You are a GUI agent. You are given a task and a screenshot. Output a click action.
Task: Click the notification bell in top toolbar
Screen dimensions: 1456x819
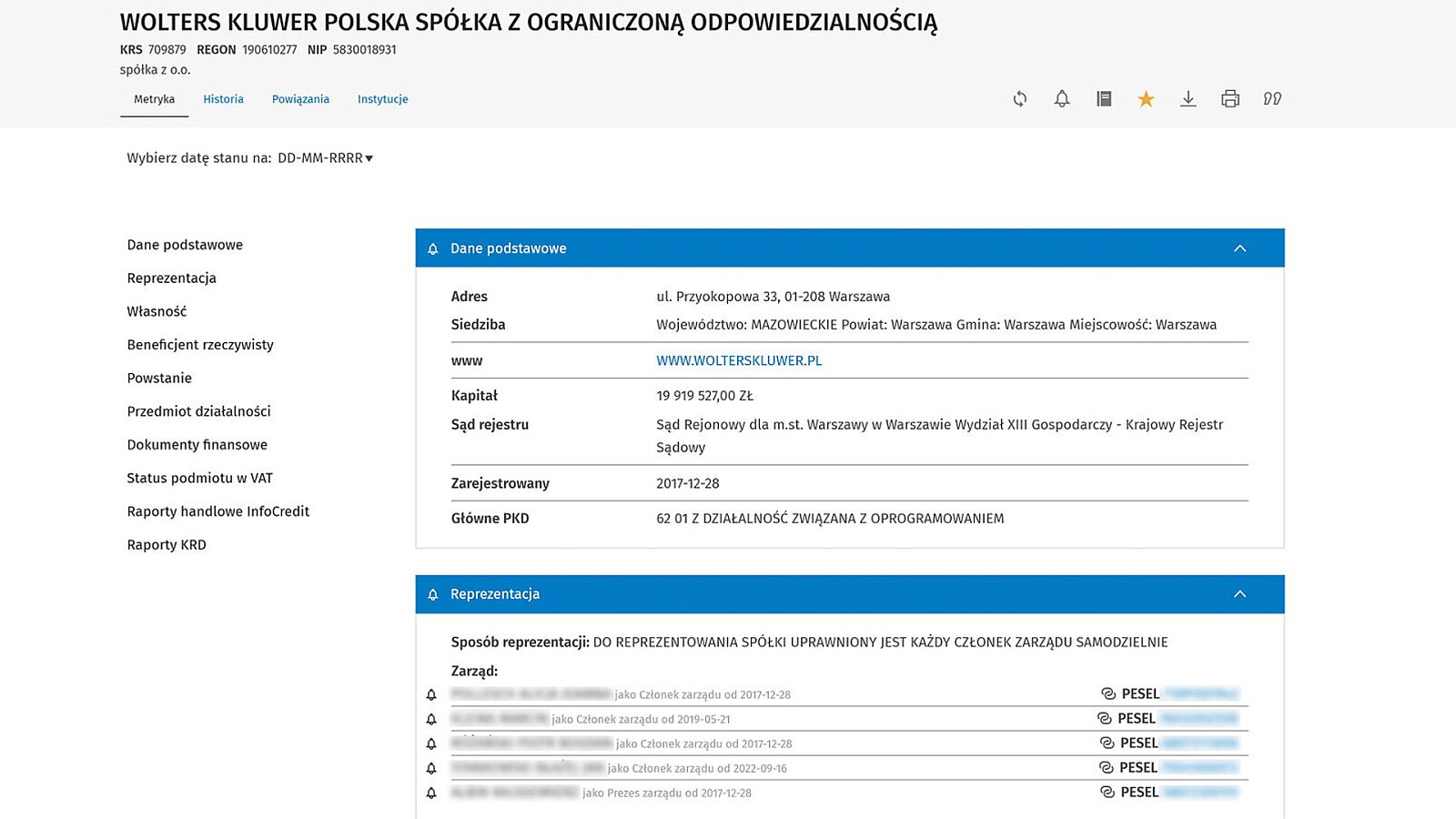pyautogui.click(x=1062, y=99)
